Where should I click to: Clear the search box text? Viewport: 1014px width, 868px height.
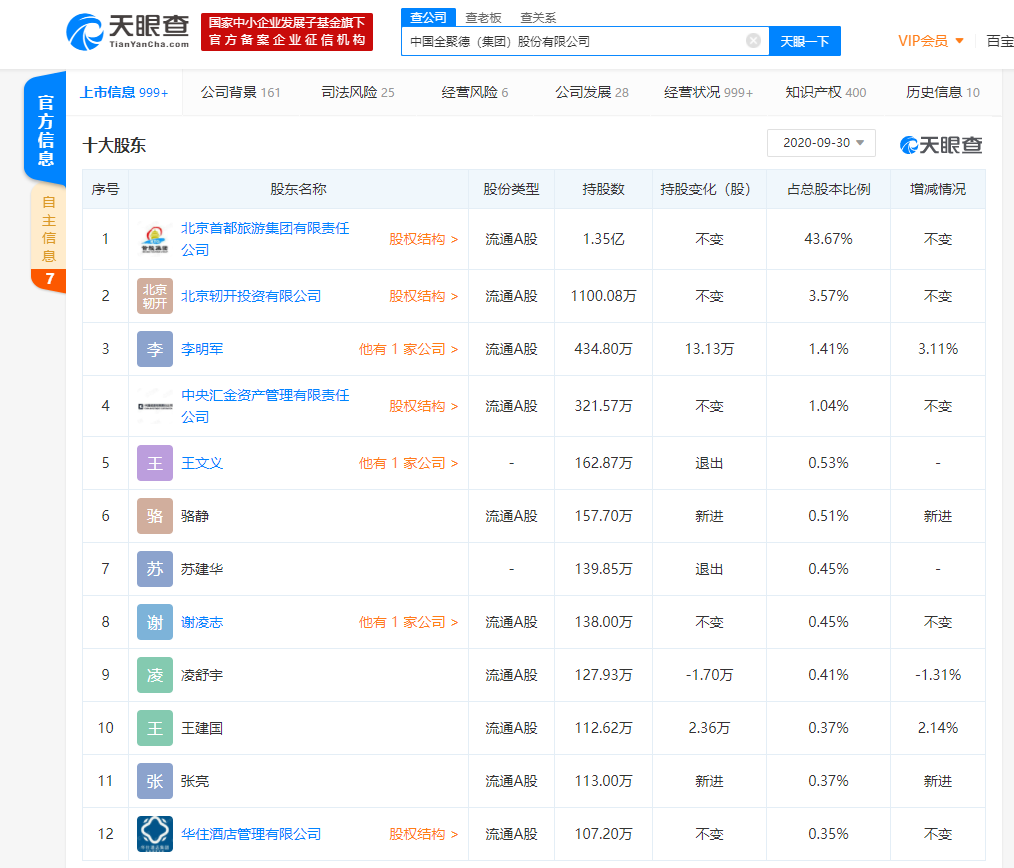(753, 41)
